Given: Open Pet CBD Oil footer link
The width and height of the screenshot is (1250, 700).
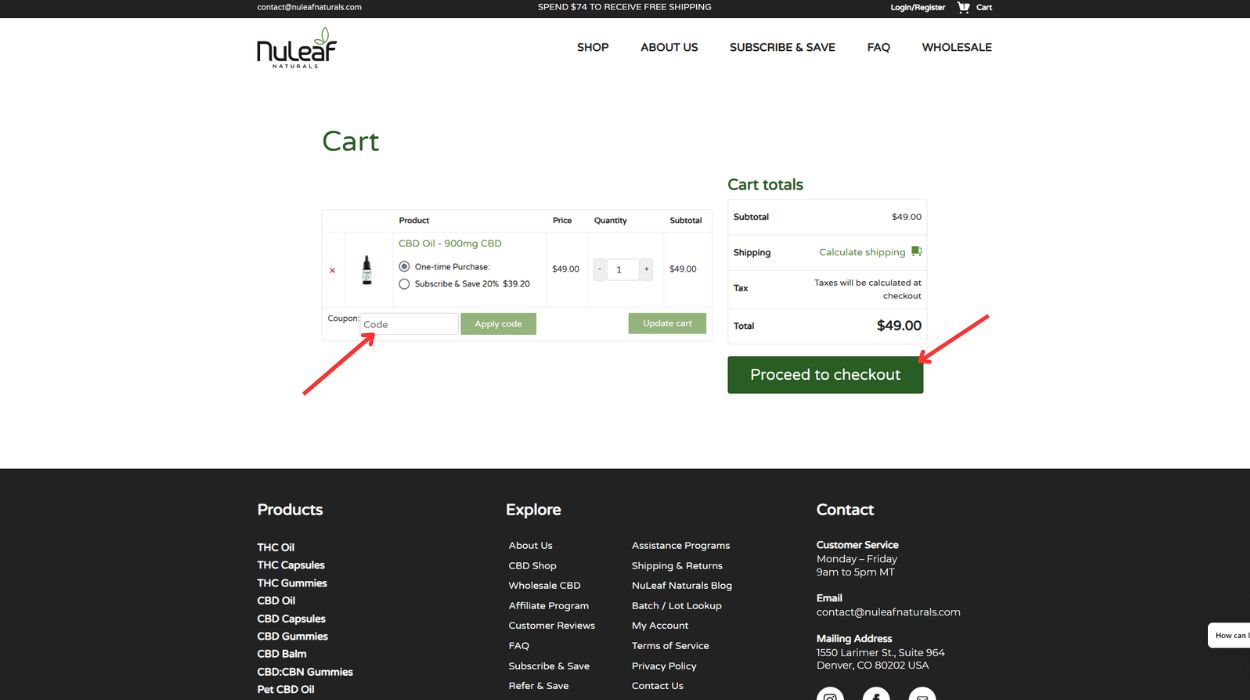Looking at the screenshot, I should (x=285, y=689).
